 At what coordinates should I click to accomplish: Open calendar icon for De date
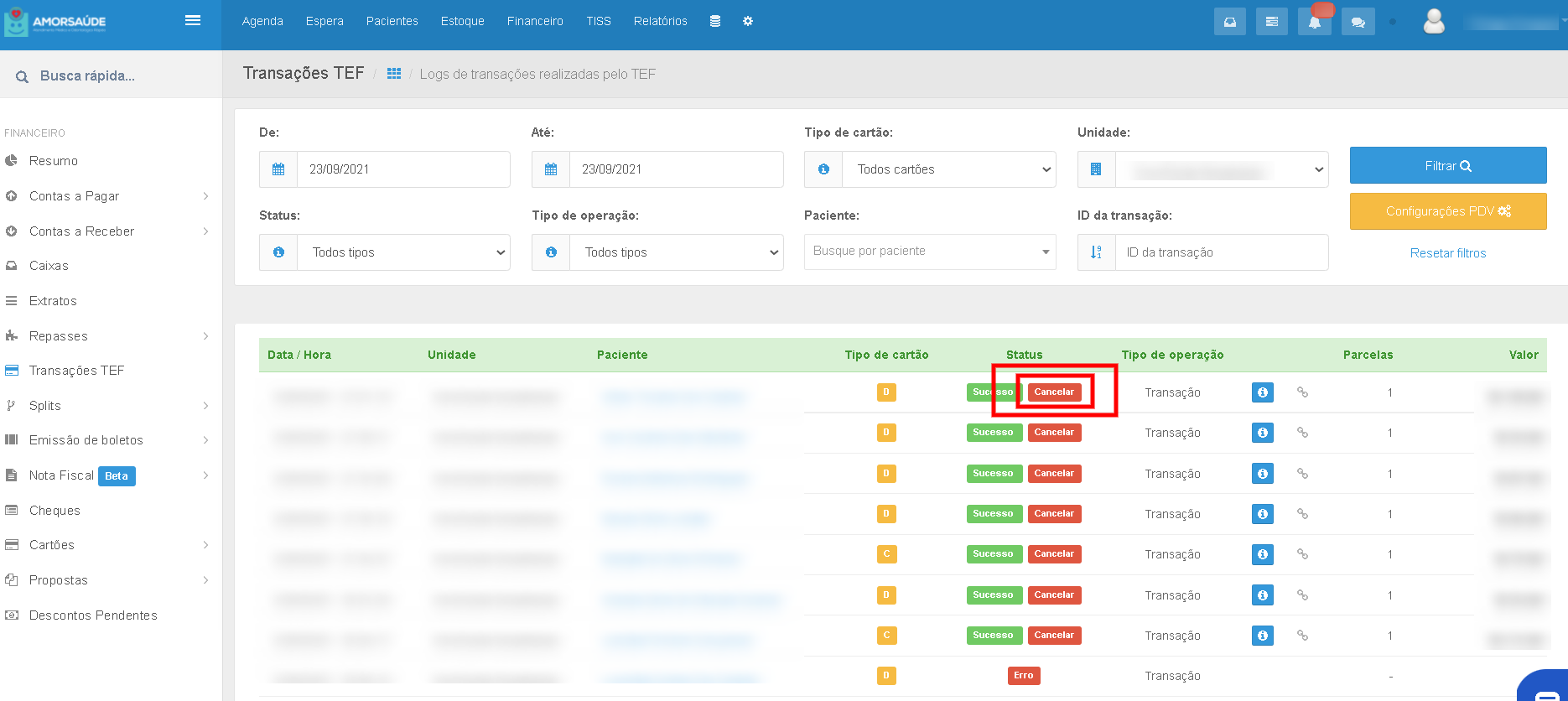pos(278,169)
